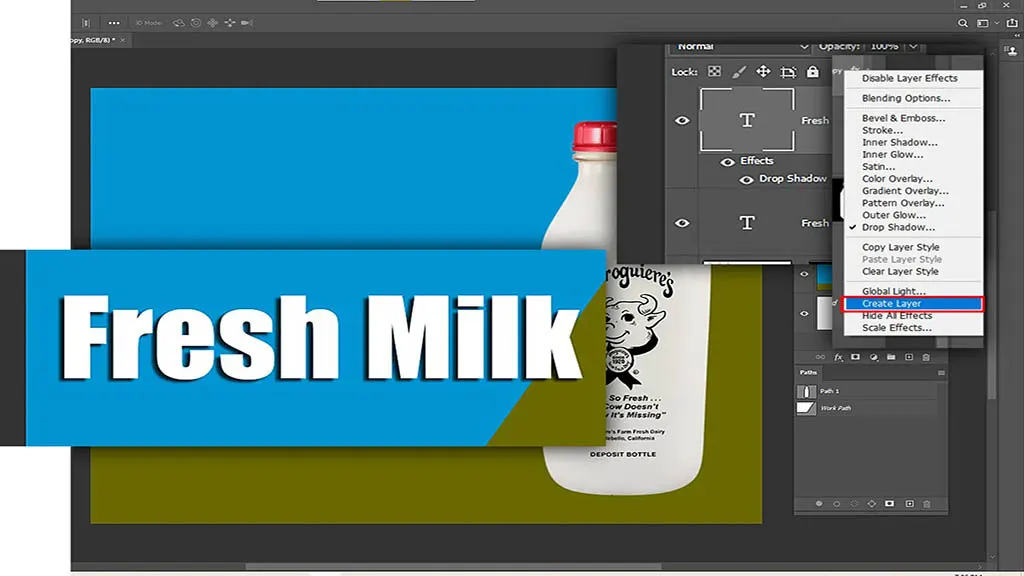Image resolution: width=1024 pixels, height=576 pixels.
Task: Create new path in Paths panel footer
Action: pos(909,504)
